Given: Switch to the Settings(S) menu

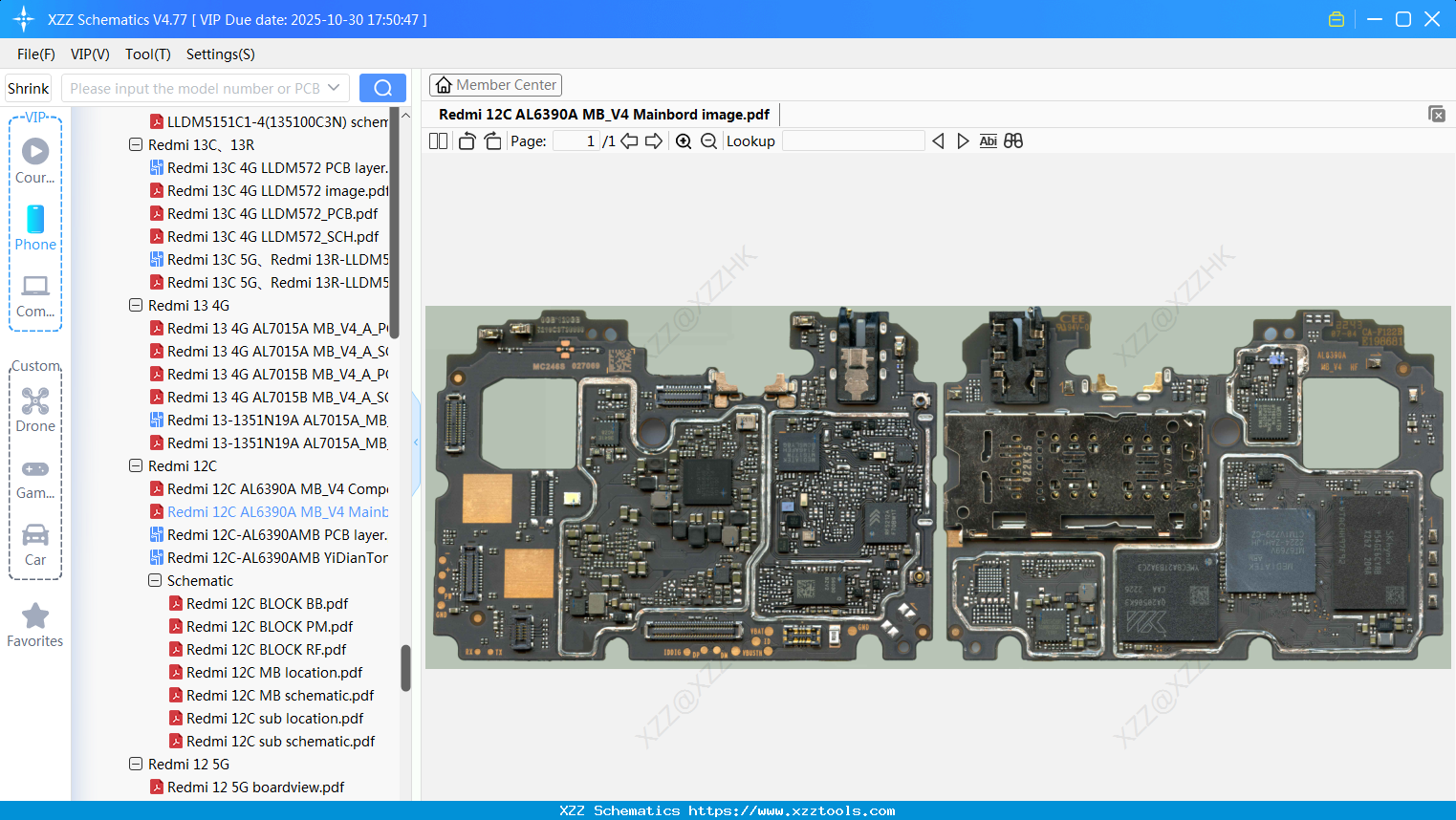Looking at the screenshot, I should [x=220, y=54].
